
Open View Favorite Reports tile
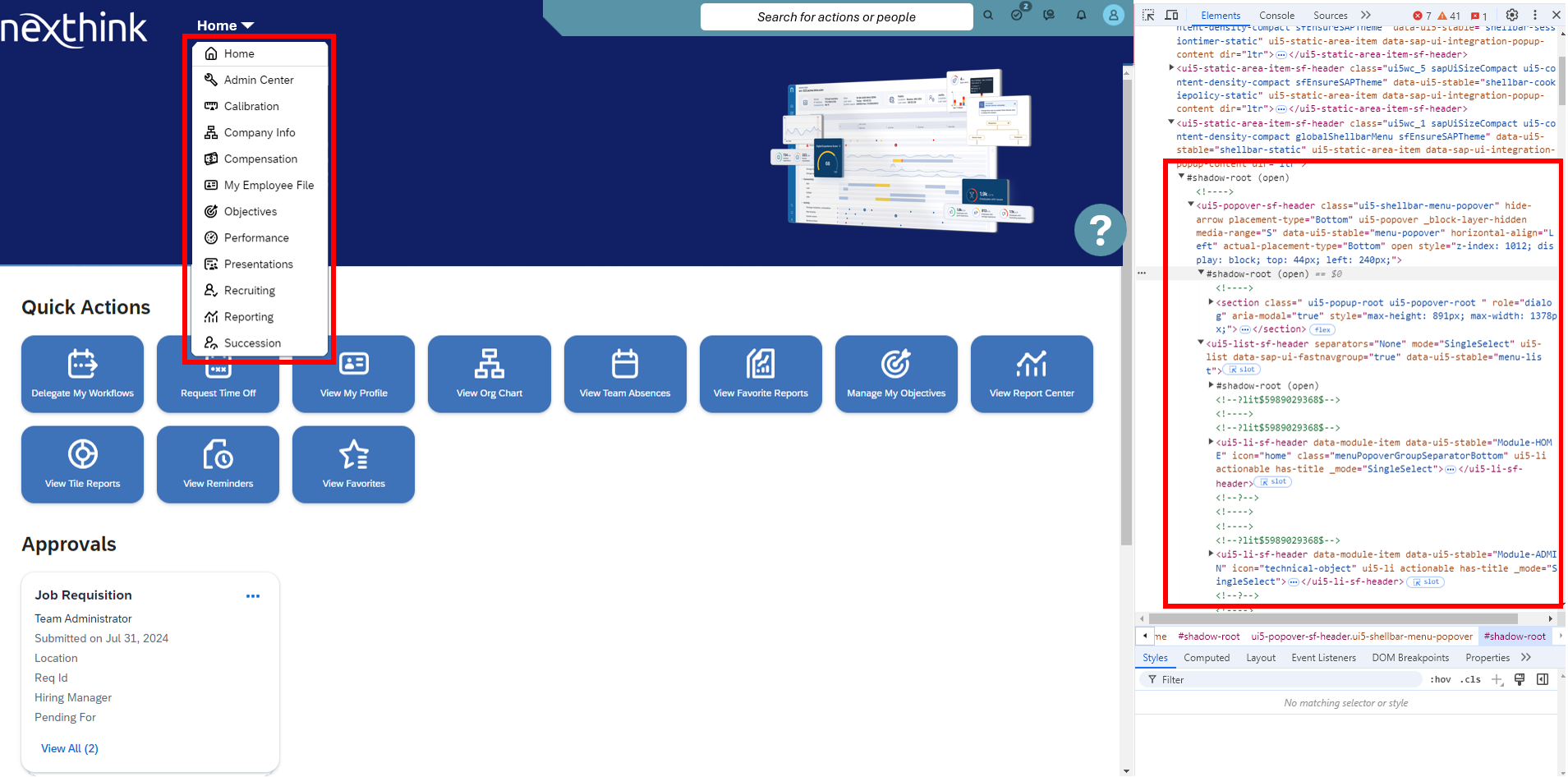click(x=761, y=374)
